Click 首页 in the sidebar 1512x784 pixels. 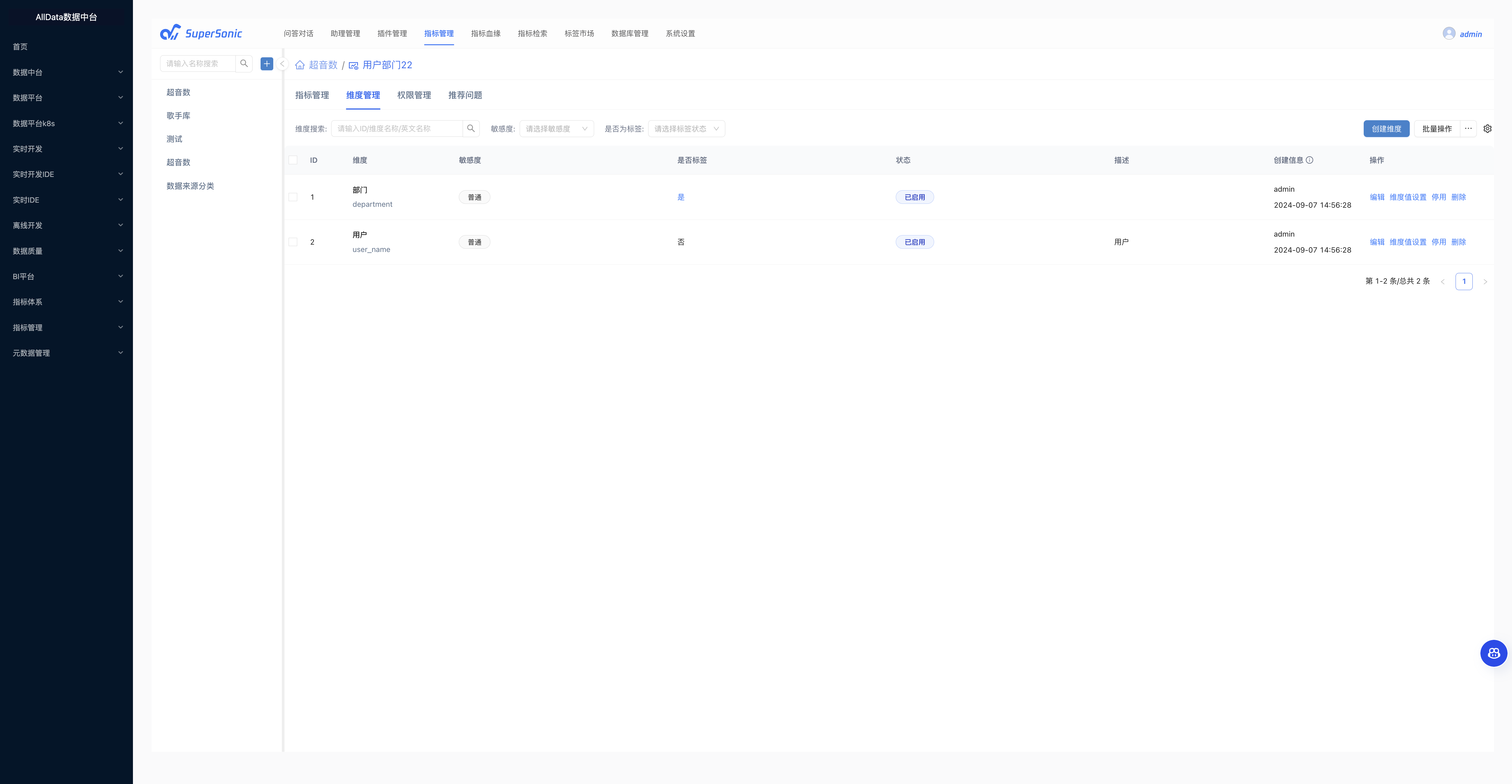pos(20,46)
